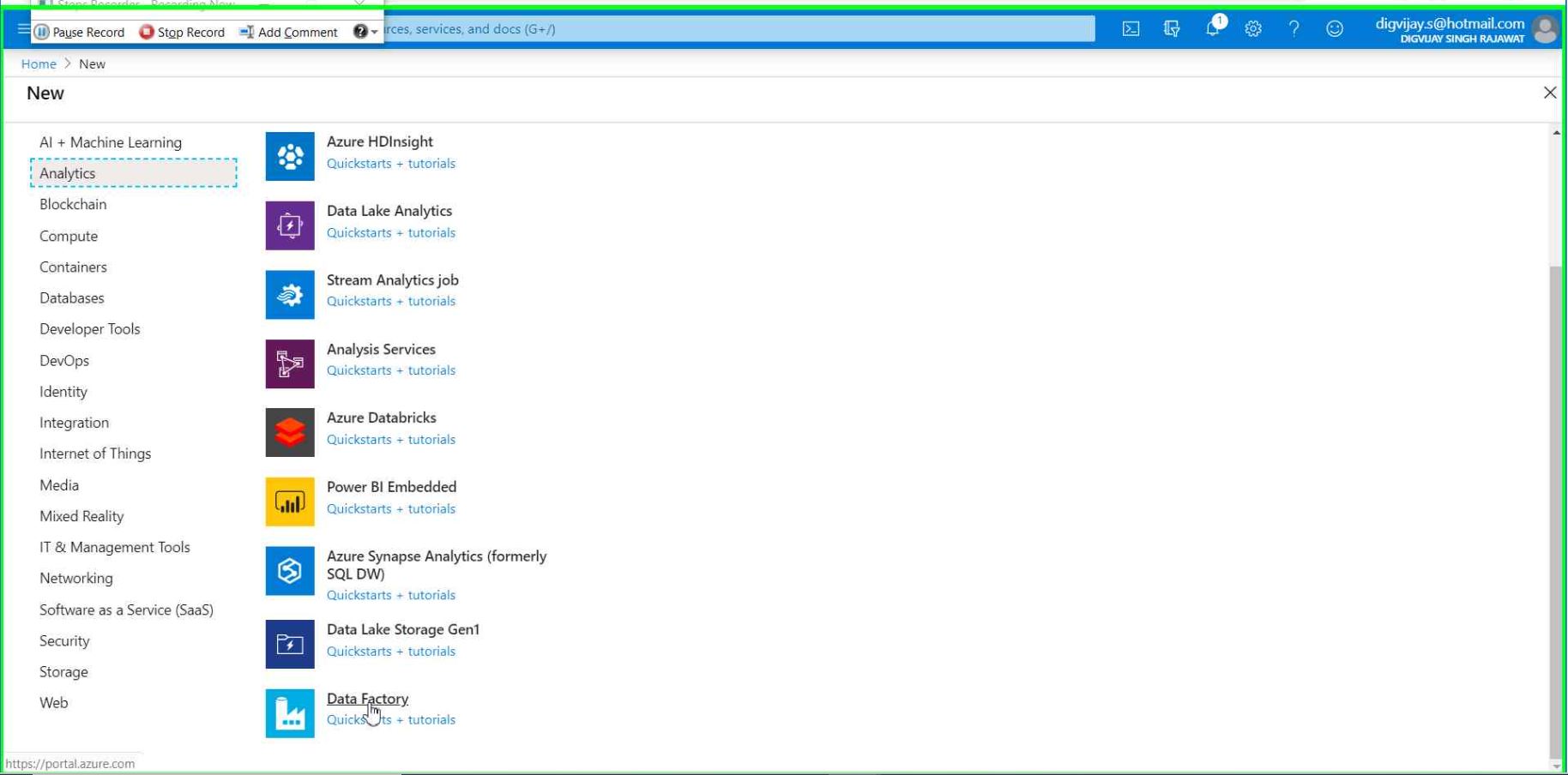Viewport: 1568px width, 775px height.
Task: Select the Containers category
Action: click(73, 267)
